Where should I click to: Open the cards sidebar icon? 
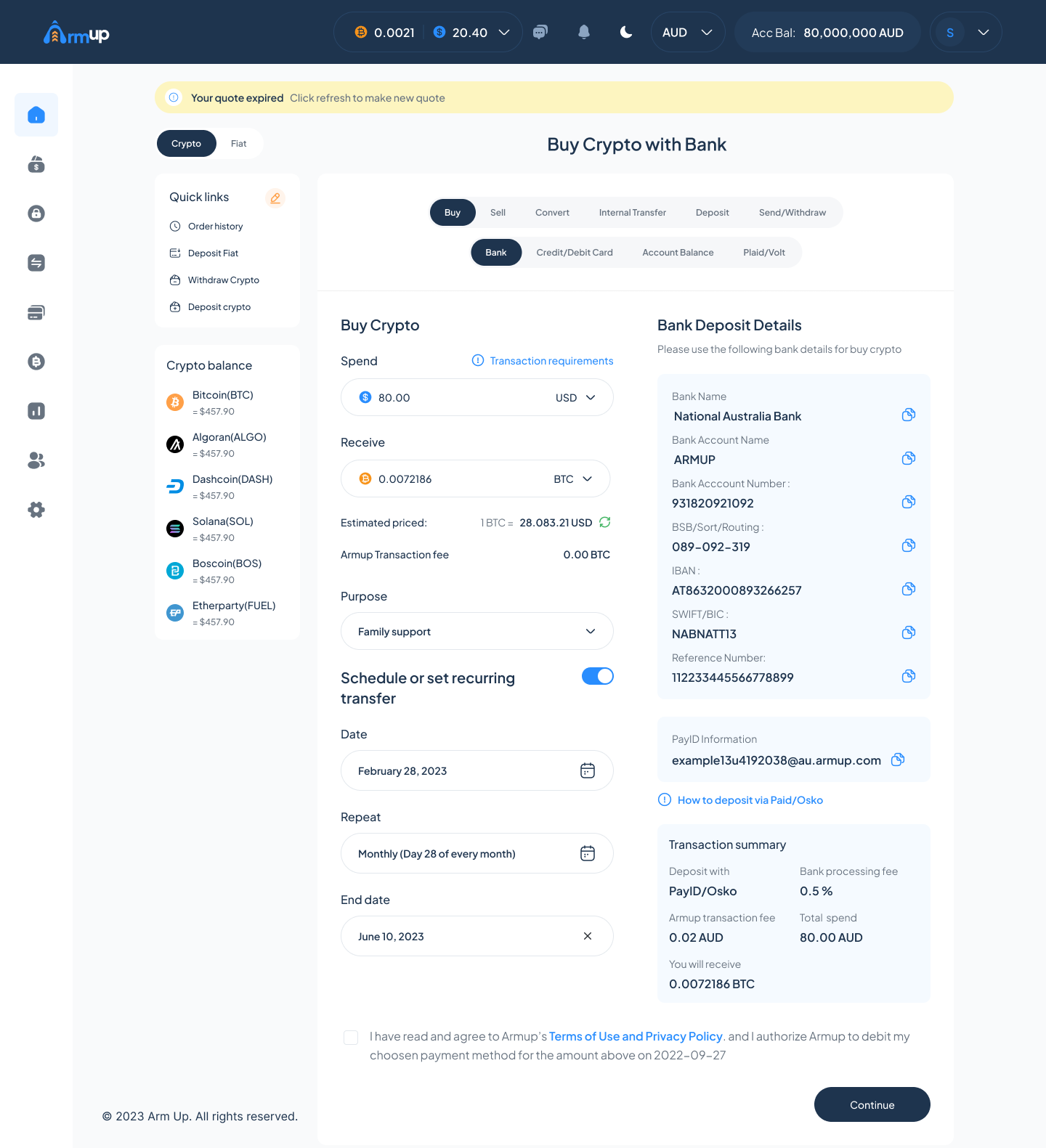[x=36, y=312]
